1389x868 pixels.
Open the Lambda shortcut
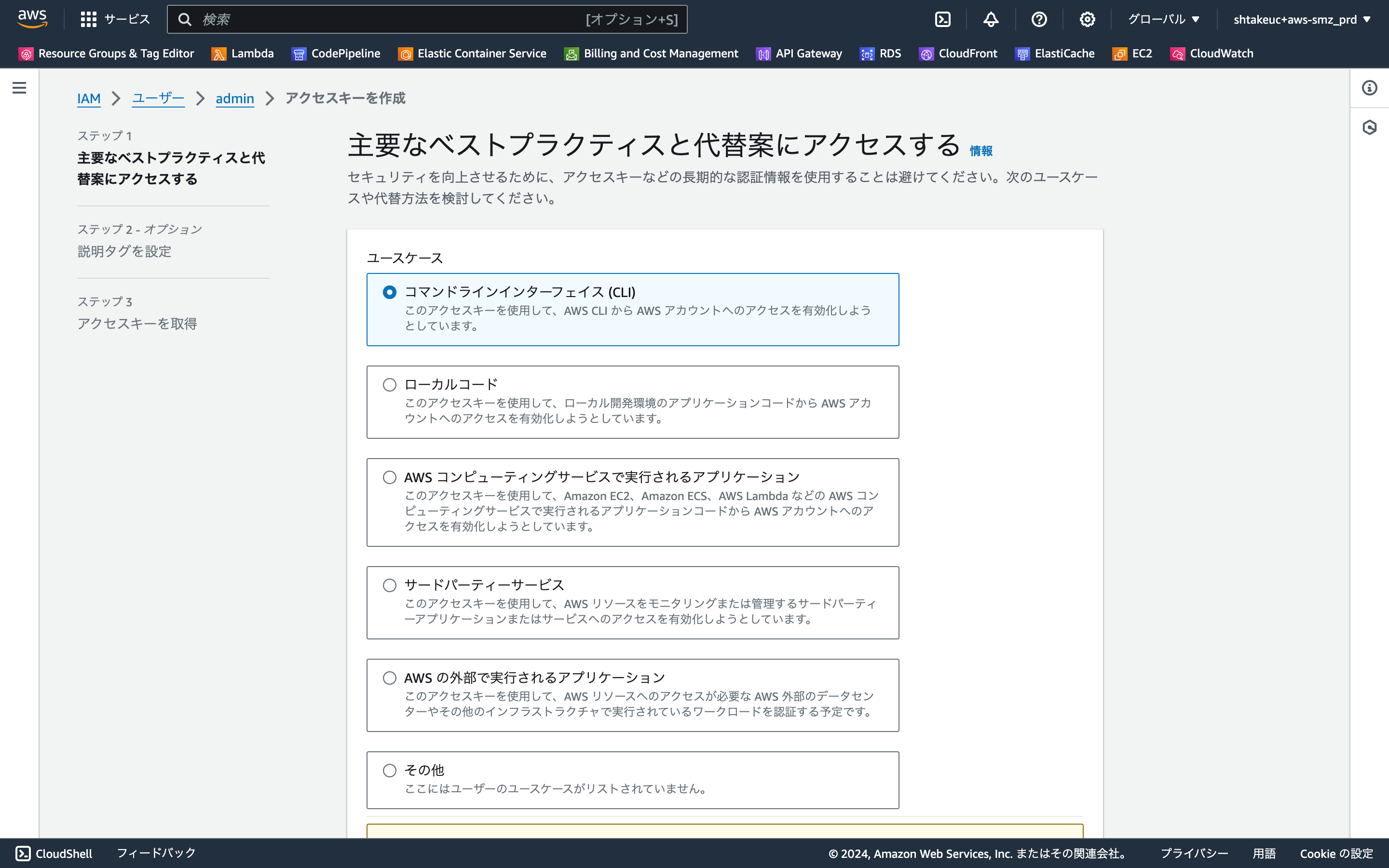(x=243, y=54)
